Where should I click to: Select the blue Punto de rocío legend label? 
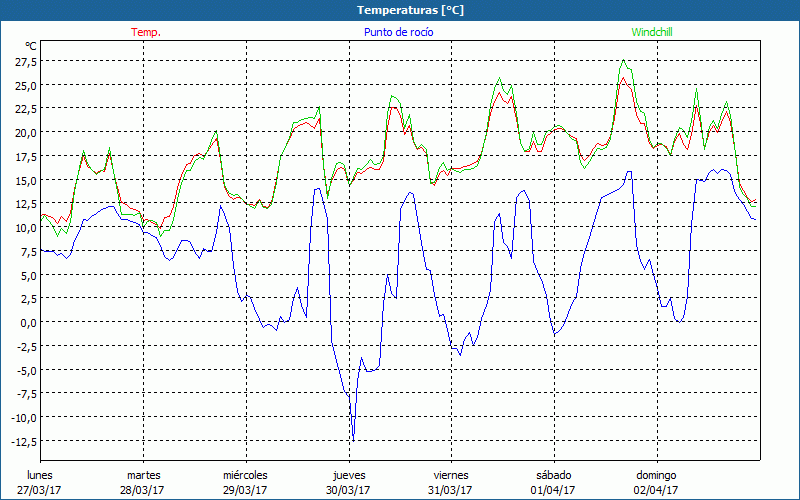click(400, 32)
